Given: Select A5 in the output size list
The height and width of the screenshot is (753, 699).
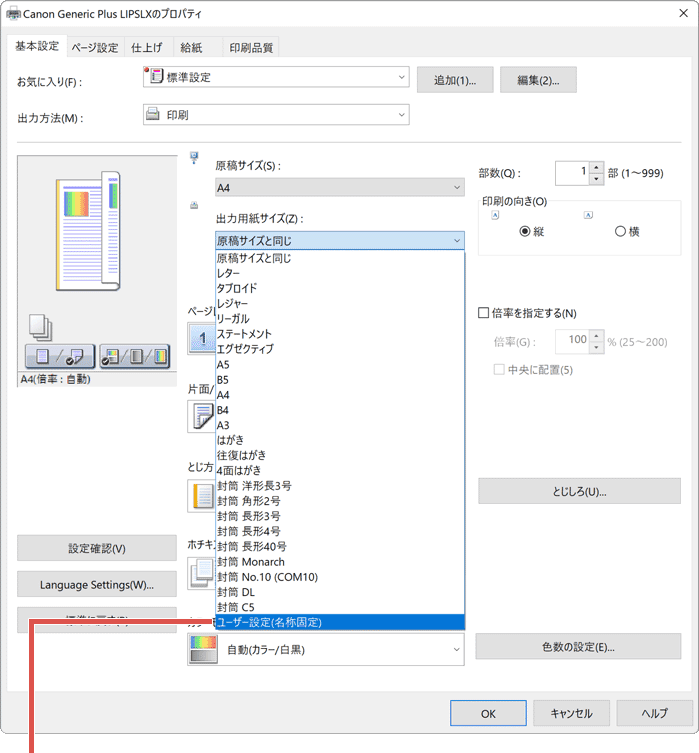Looking at the screenshot, I should [x=340, y=364].
